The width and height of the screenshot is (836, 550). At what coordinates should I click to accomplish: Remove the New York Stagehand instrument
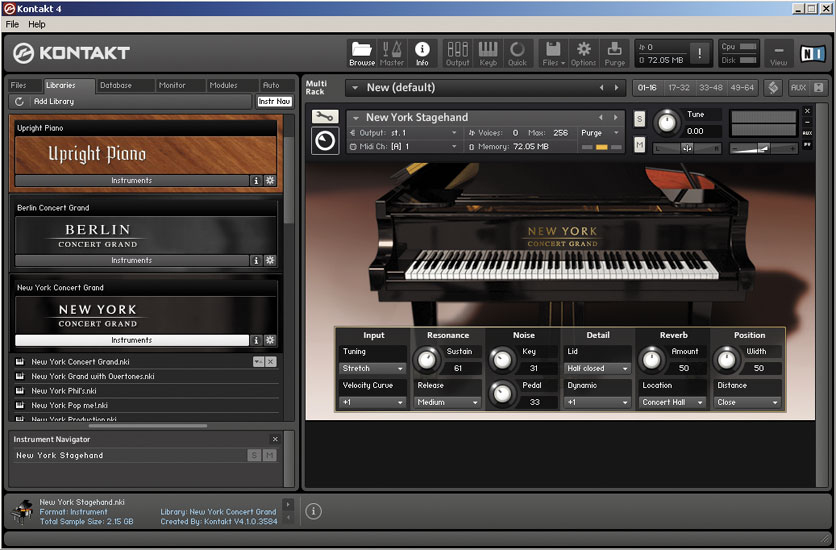pos(807,111)
